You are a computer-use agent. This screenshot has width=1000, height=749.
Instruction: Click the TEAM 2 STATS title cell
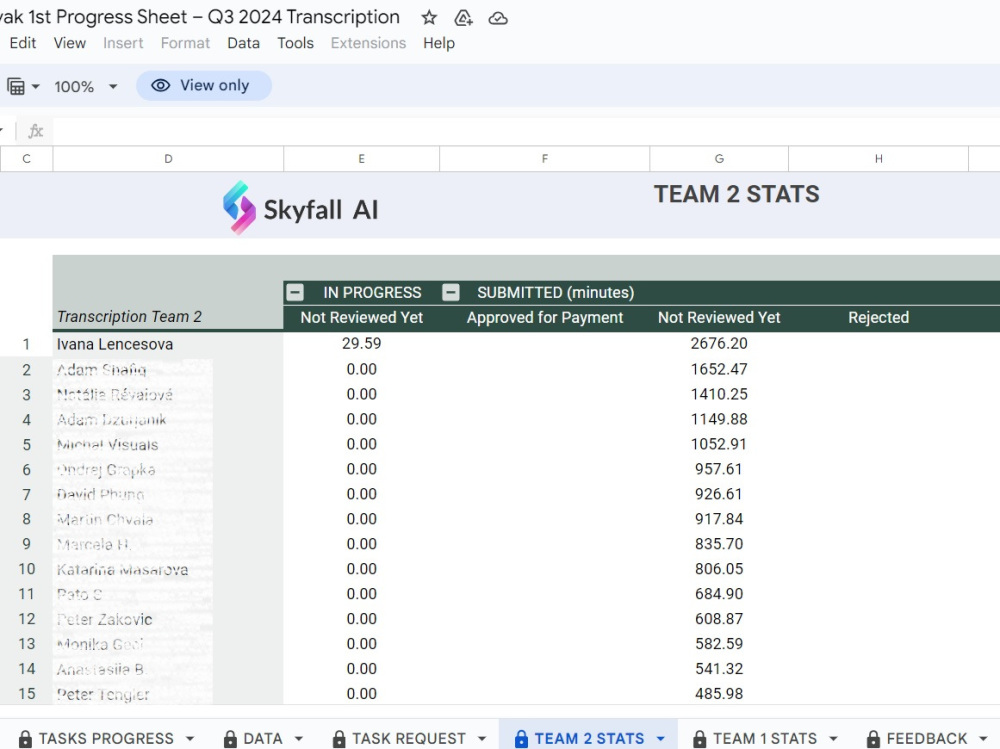click(x=737, y=195)
